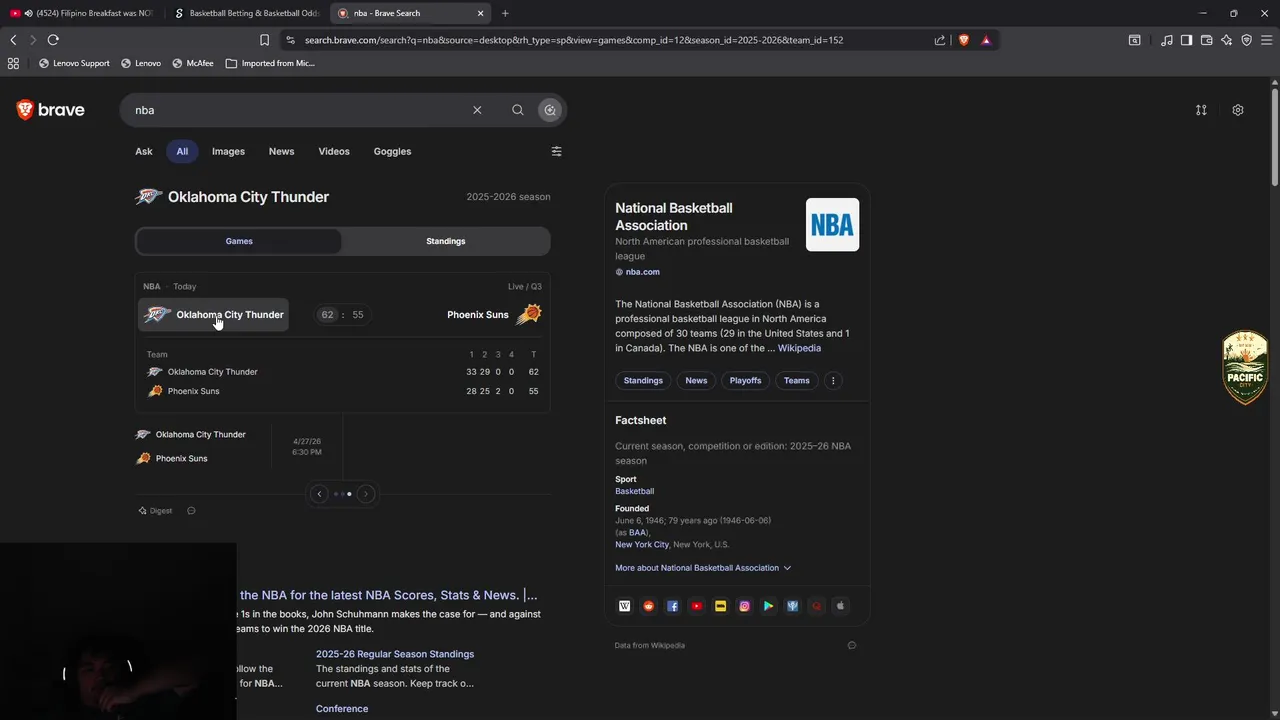This screenshot has height=720, width=1280.
Task: Click the Brave Shields lion icon
Action: click(x=964, y=40)
